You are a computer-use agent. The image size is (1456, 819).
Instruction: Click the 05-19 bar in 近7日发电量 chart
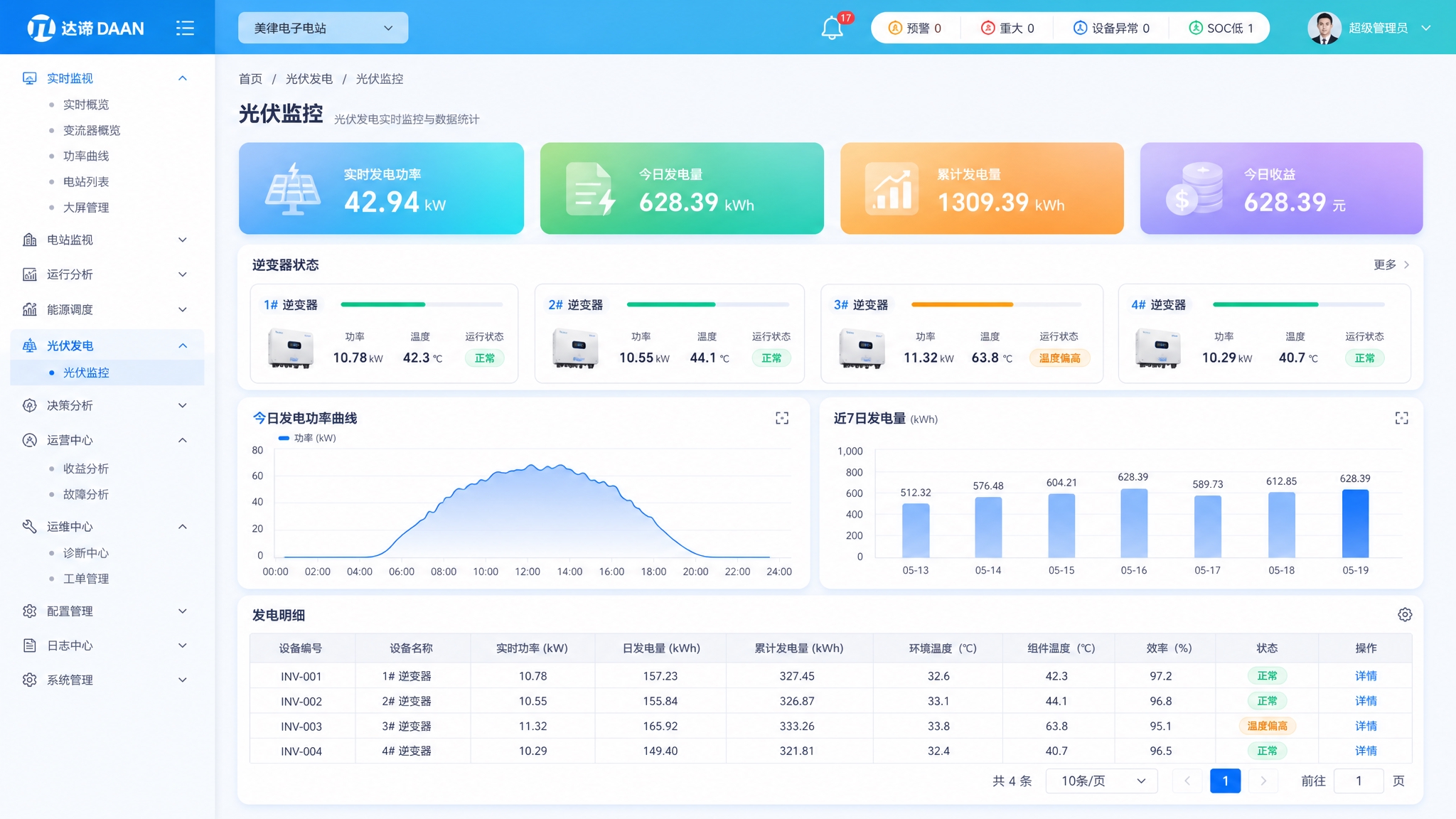1355,523
